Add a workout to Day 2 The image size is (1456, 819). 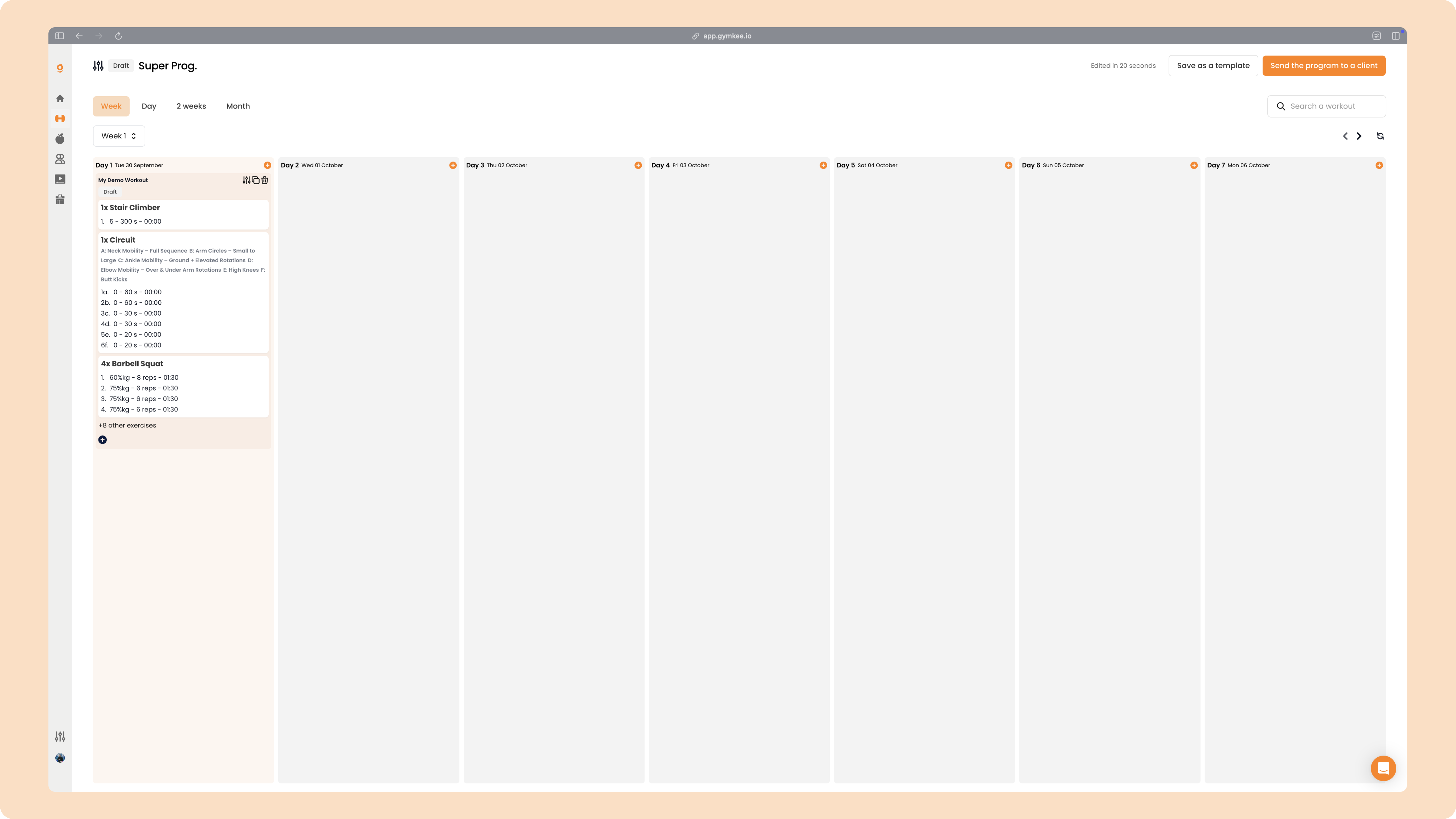point(453,165)
